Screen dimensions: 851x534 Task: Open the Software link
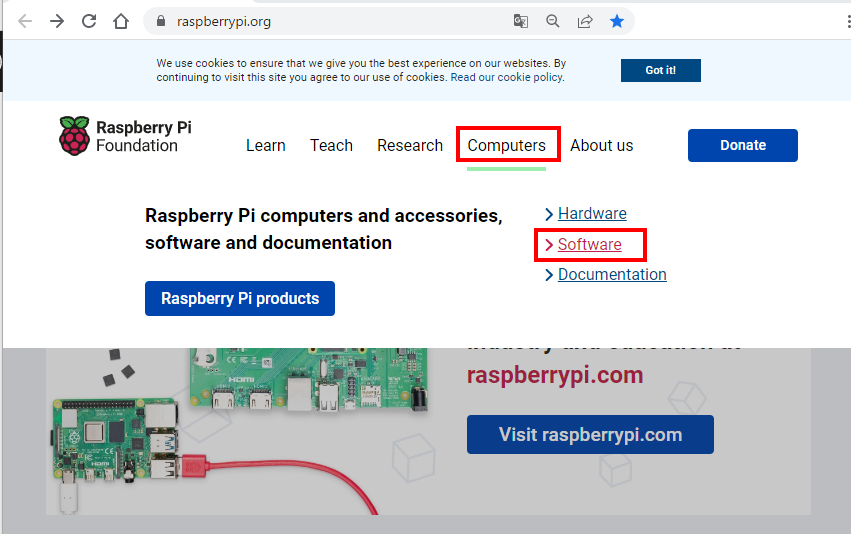(589, 245)
